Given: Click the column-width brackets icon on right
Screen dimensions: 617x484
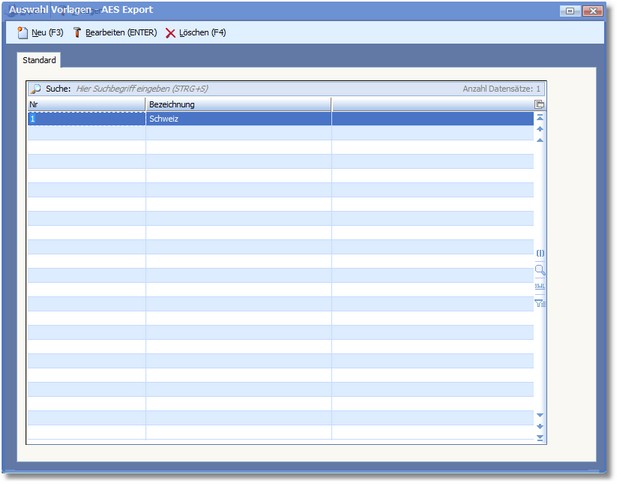Looking at the screenshot, I should (x=540, y=254).
